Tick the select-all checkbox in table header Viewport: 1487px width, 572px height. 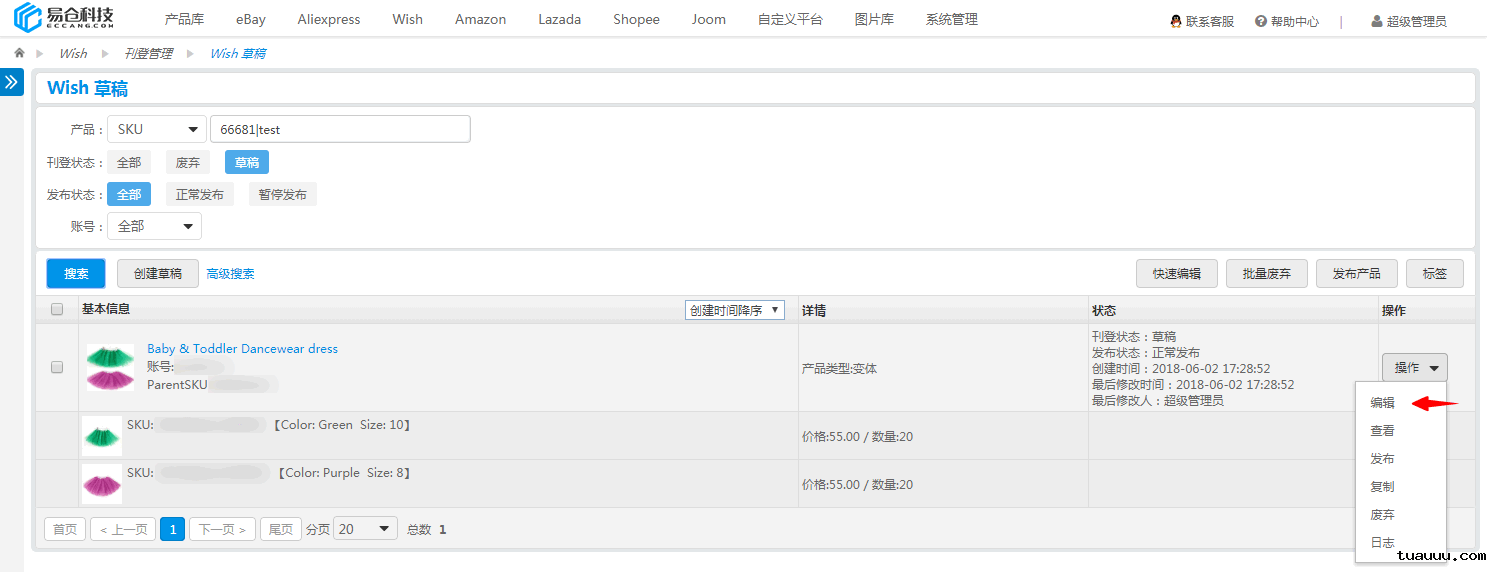(57, 309)
